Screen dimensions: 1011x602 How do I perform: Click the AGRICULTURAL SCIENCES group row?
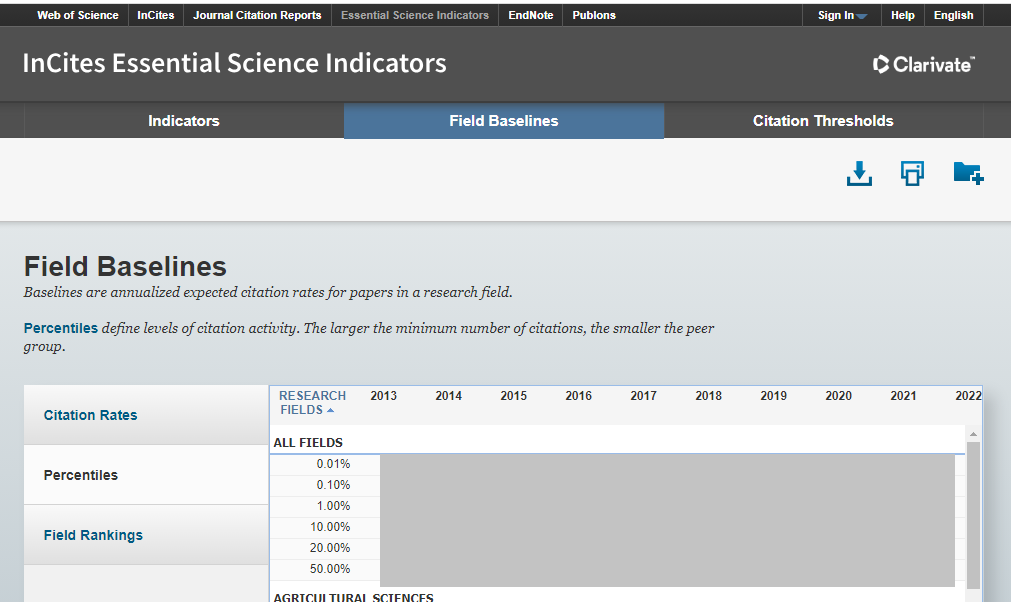[x=617, y=596]
